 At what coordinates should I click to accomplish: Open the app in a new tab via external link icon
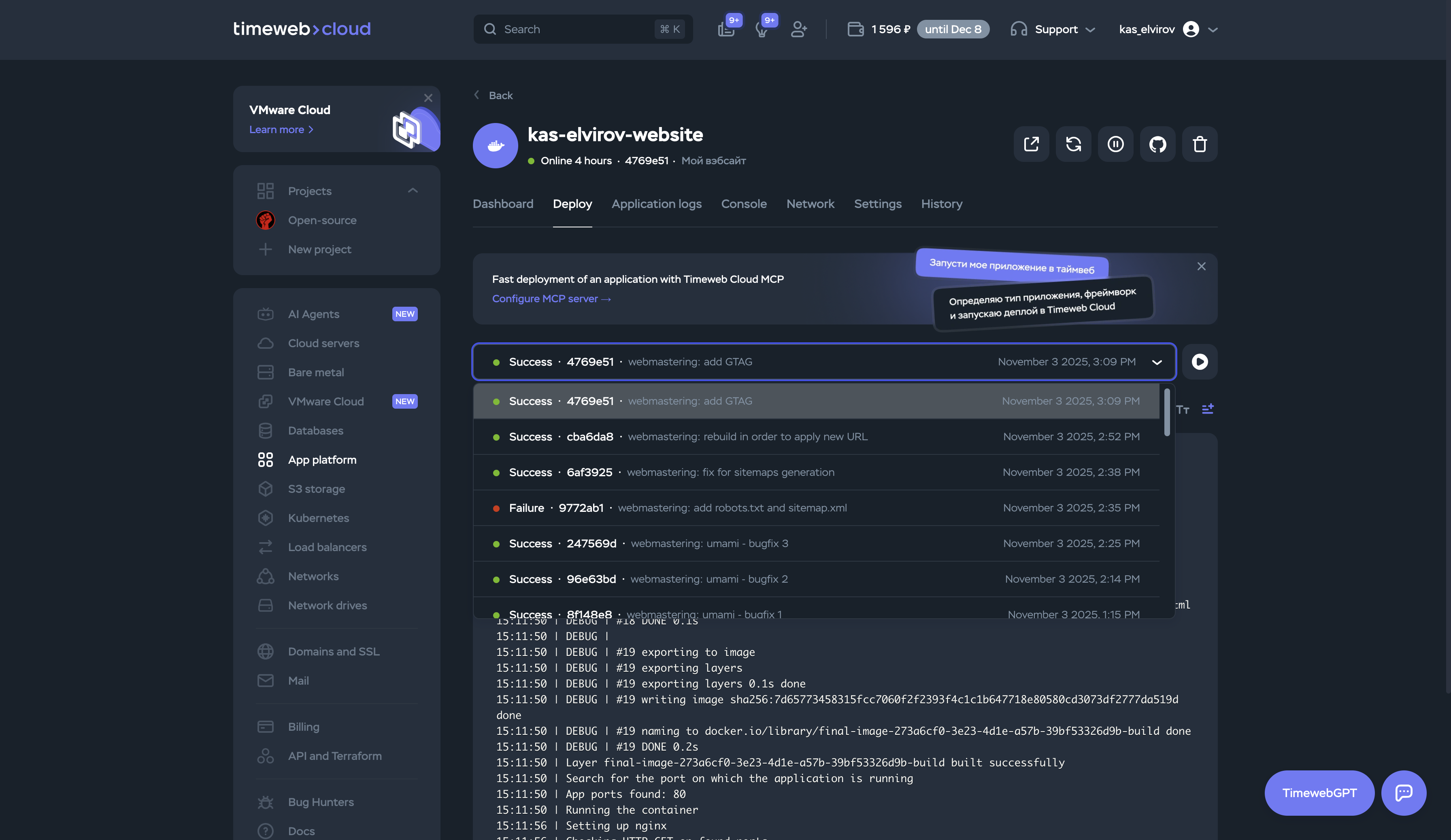tap(1031, 144)
